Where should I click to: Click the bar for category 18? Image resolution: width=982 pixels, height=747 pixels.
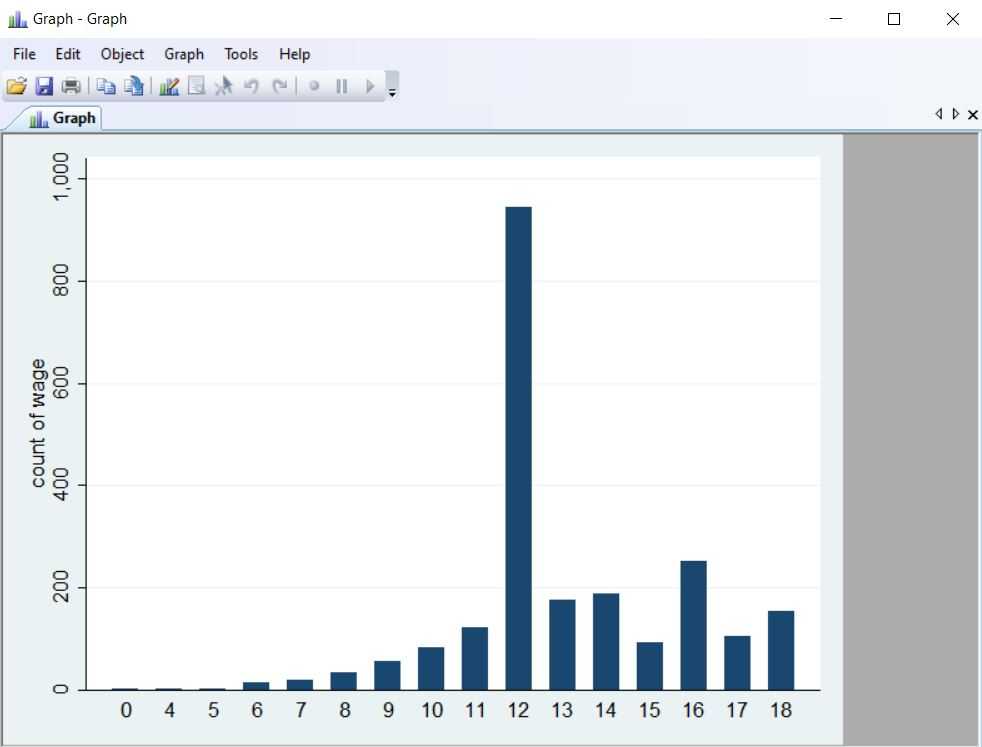click(781, 651)
